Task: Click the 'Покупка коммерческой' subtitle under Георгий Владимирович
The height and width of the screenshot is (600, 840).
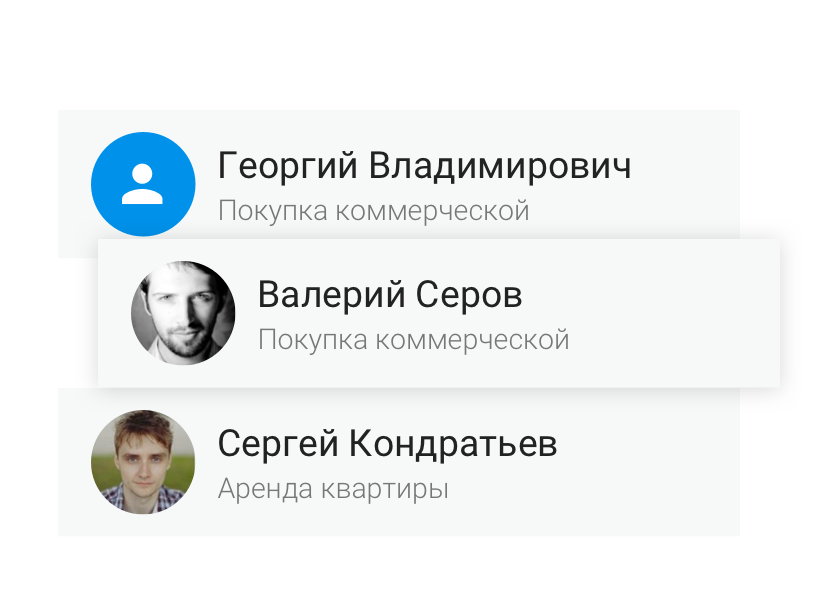Action: tap(373, 211)
